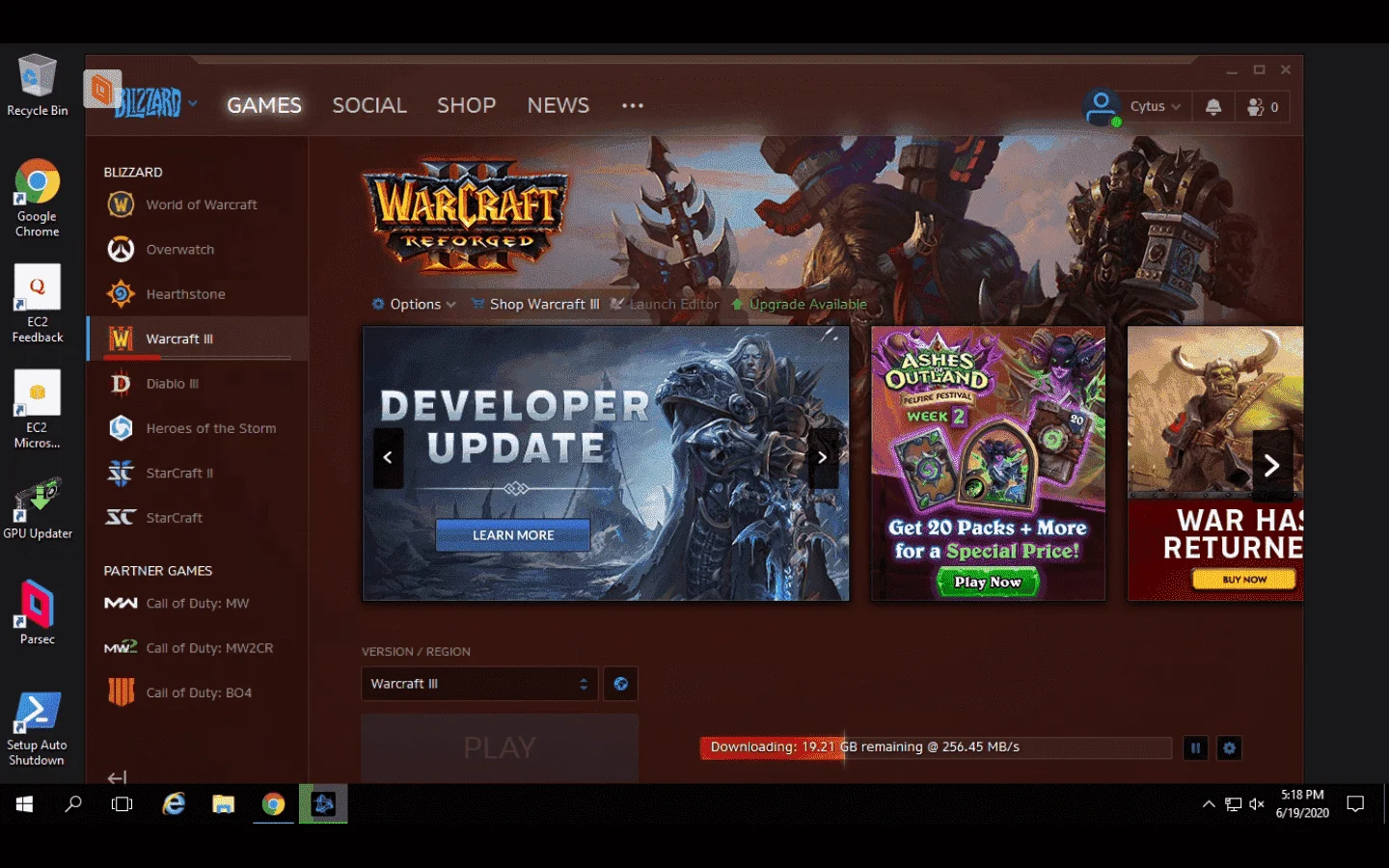Click Shop Warcraft III link

click(x=535, y=304)
